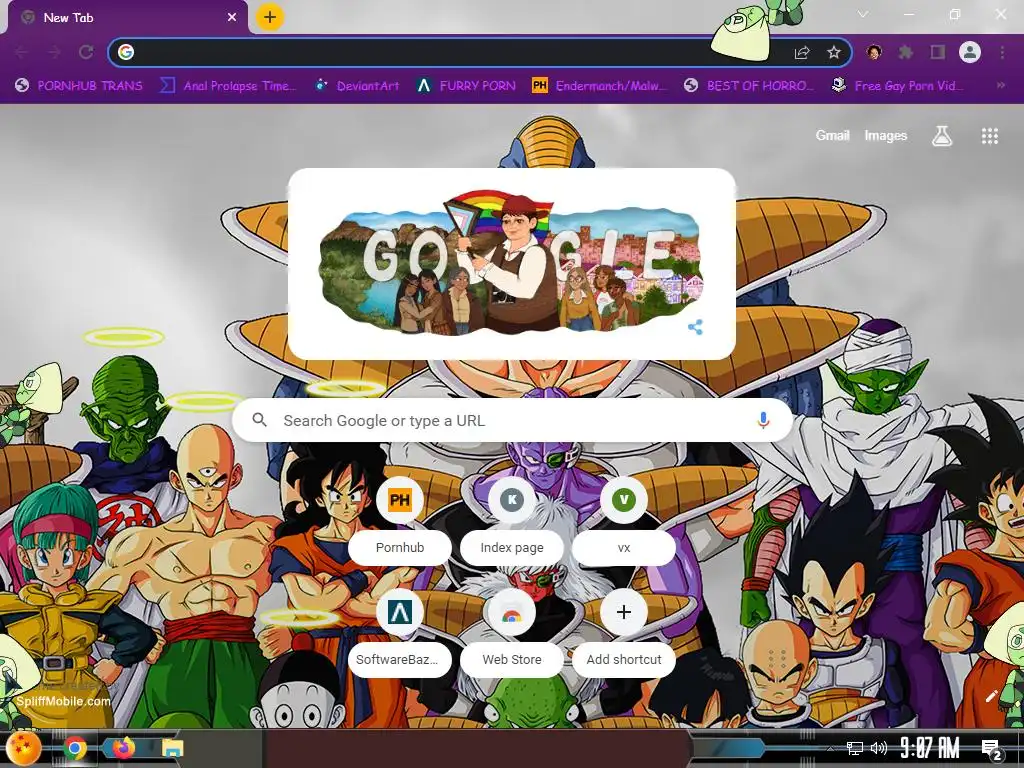Click the yellow new tab plus button

tap(270, 17)
